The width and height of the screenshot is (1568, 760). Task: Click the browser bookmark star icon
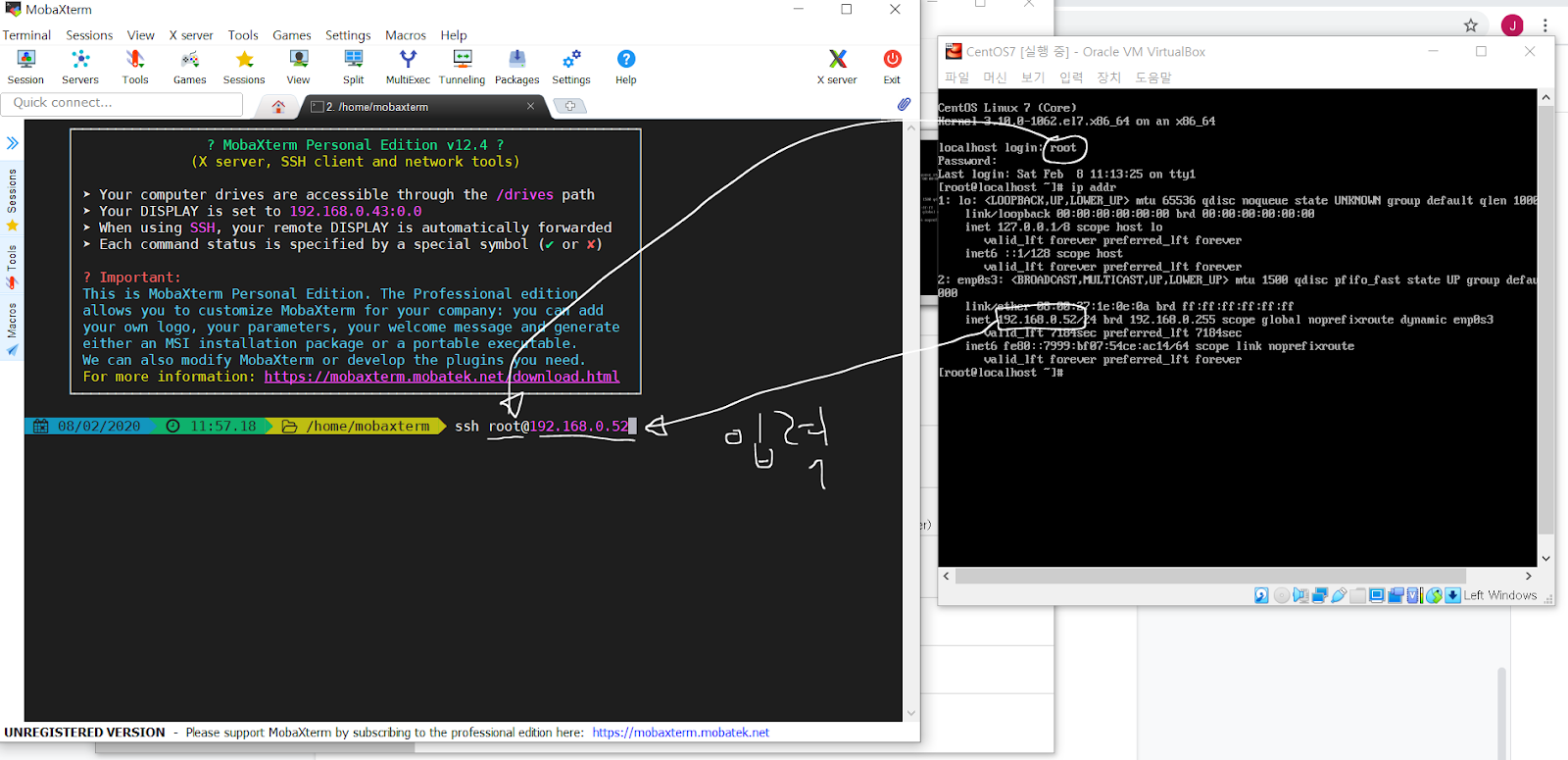pyautogui.click(x=1470, y=25)
